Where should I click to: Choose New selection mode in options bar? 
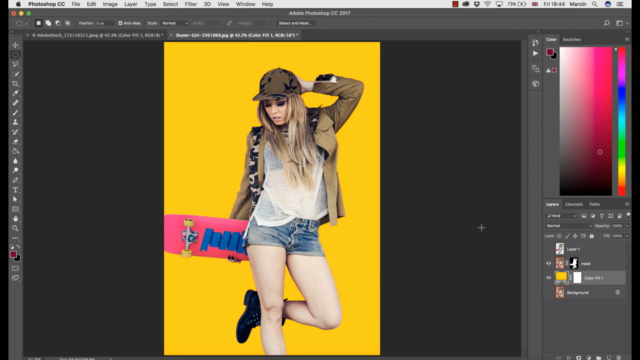pos(38,23)
